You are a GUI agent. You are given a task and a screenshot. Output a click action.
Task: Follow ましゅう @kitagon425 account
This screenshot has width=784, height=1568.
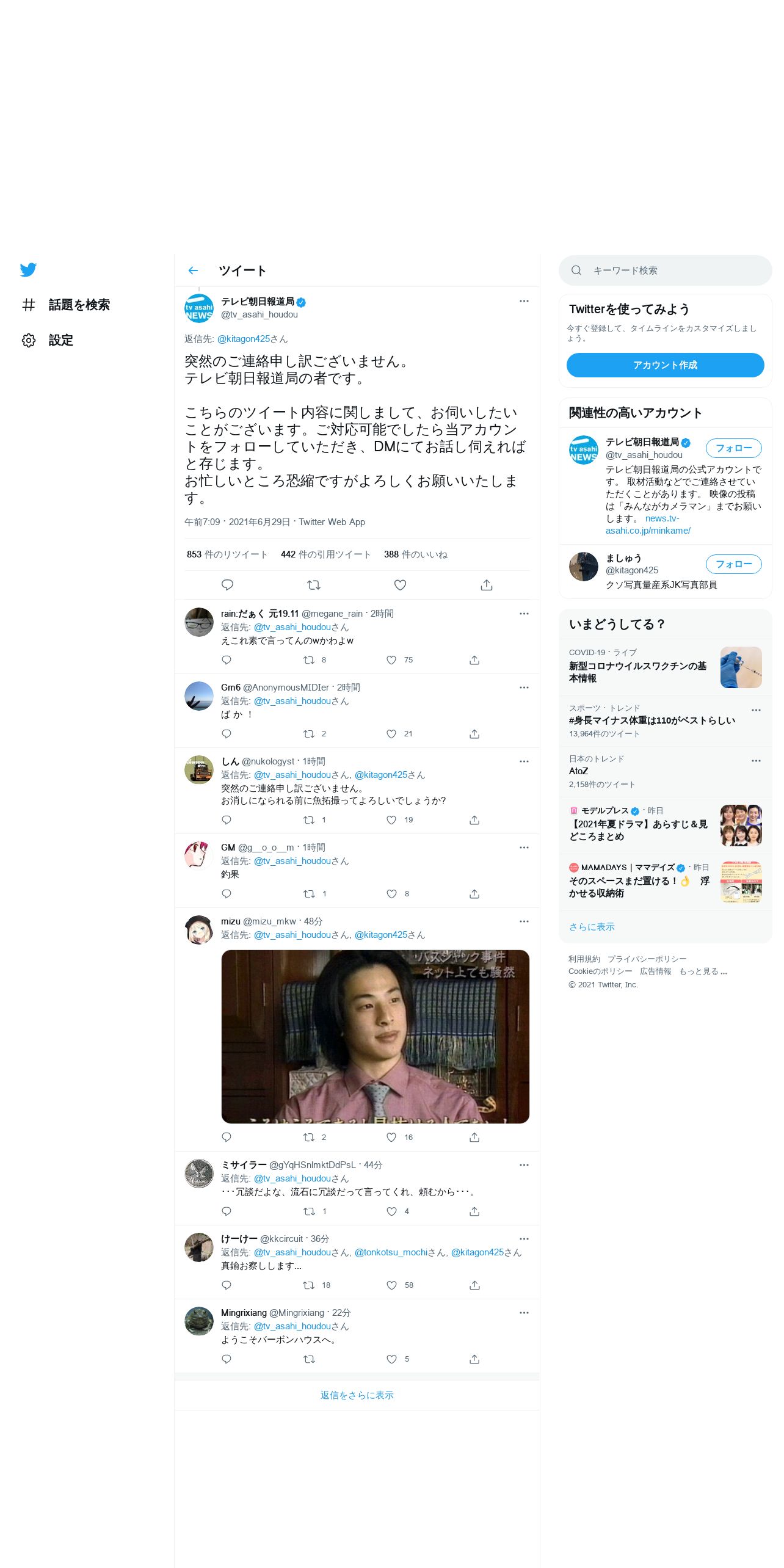733,564
